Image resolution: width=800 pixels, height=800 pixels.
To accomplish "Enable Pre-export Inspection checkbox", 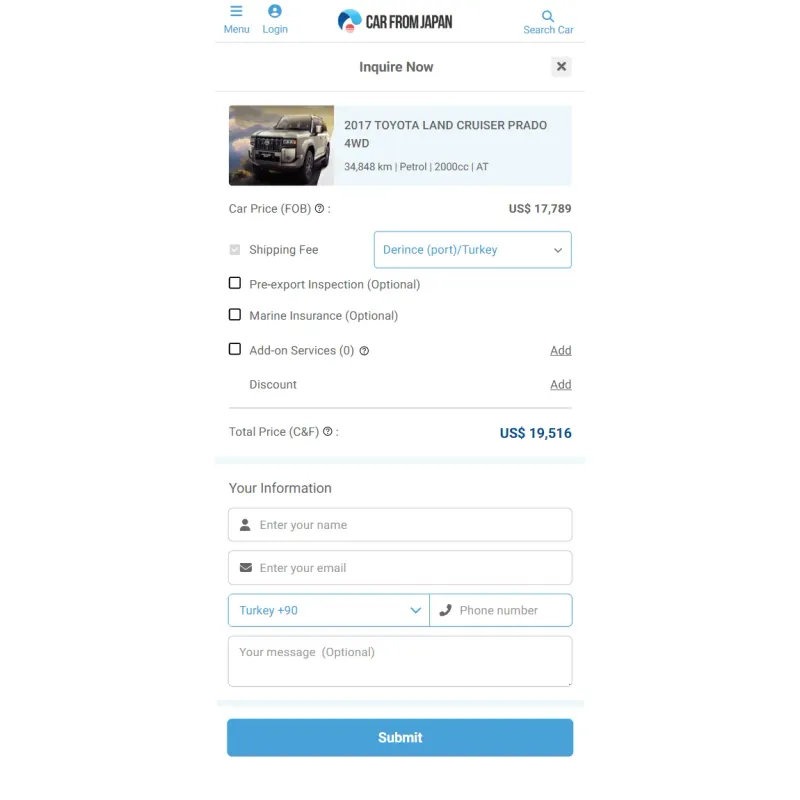I will point(235,283).
